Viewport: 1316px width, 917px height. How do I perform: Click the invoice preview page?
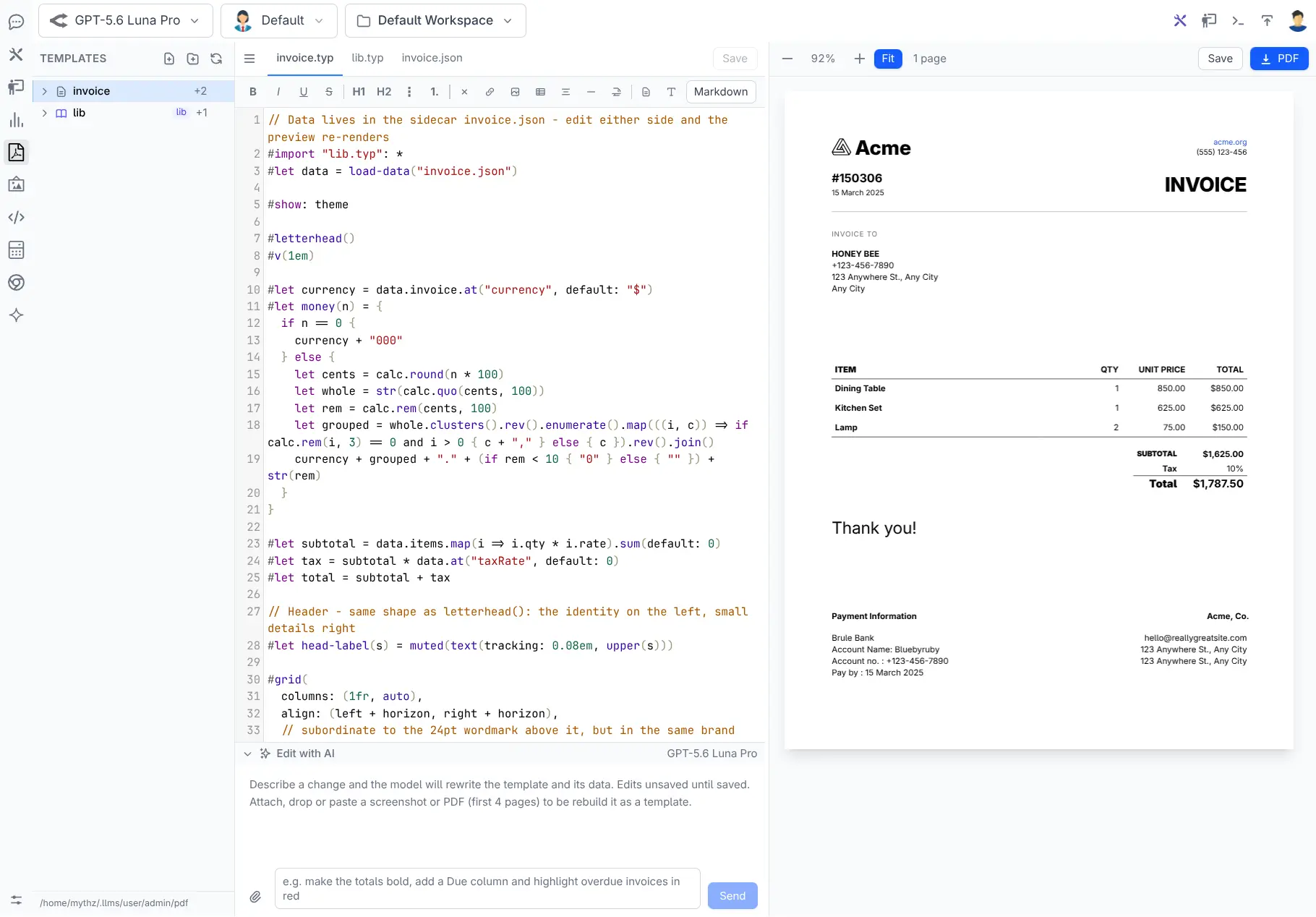pos(1038,419)
